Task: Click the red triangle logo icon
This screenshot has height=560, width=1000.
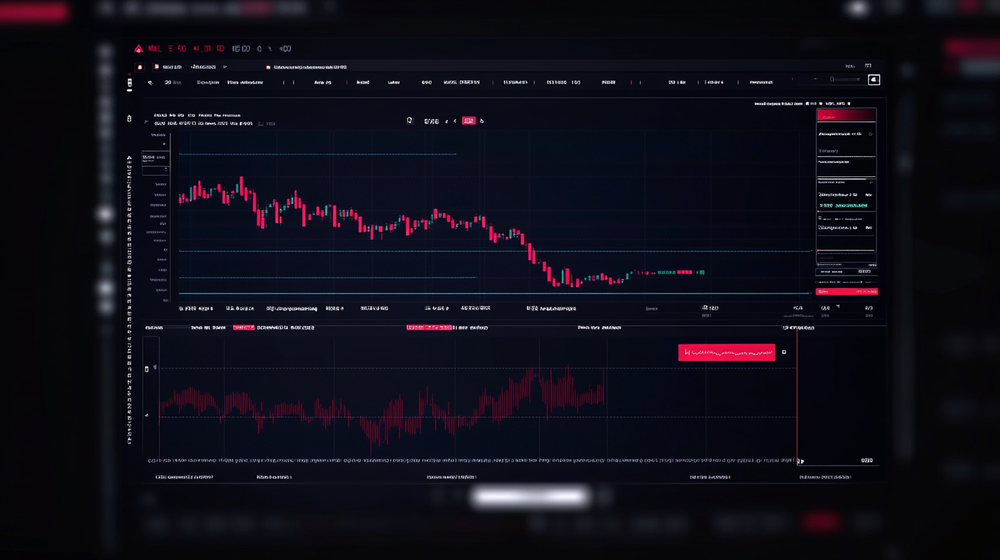Action: 139,48
